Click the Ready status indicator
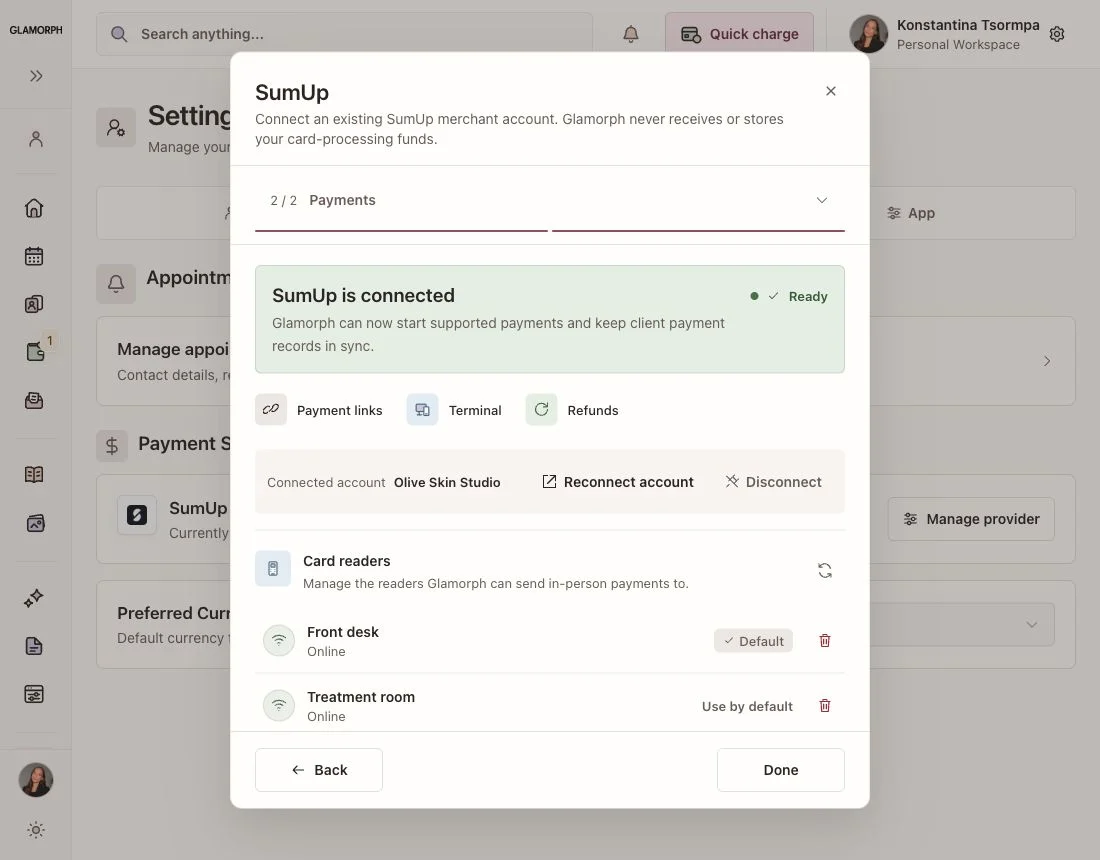Viewport: 1100px width, 860px height. pos(789,297)
